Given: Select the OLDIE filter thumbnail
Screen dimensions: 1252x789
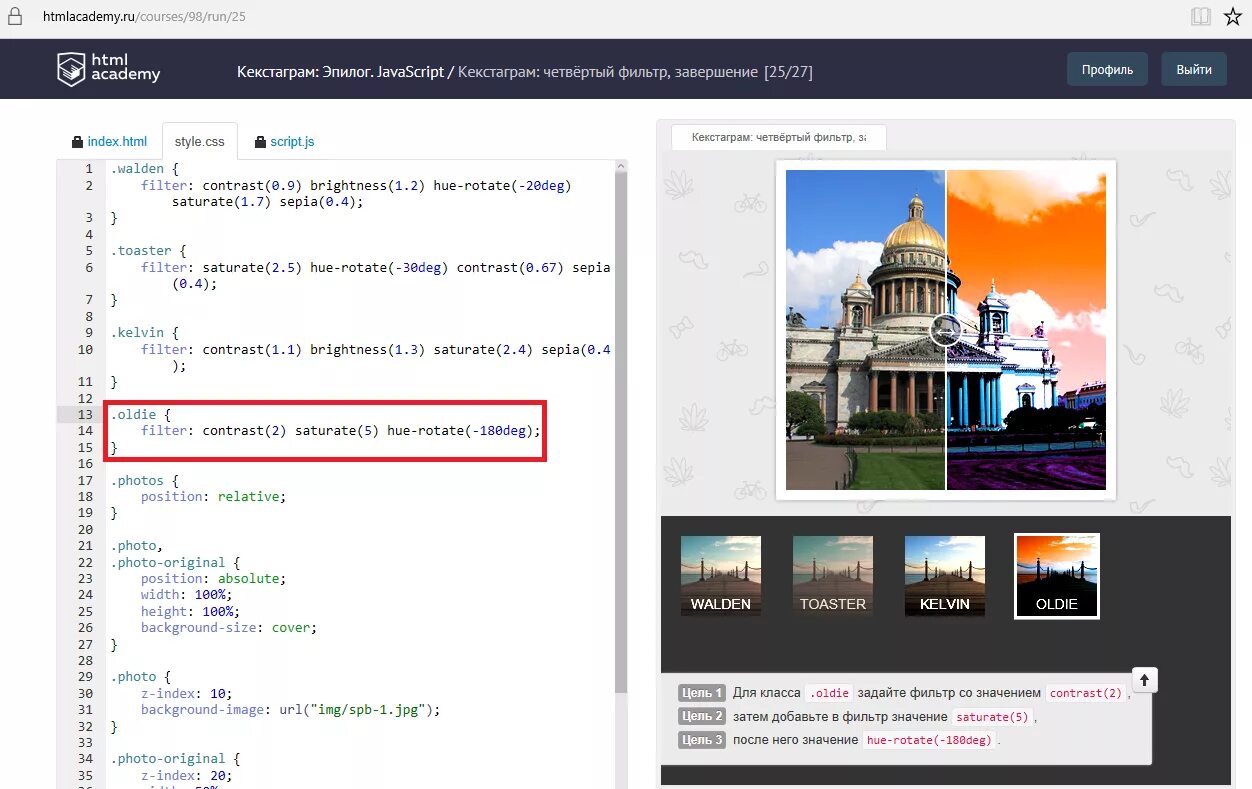Looking at the screenshot, I should [1057, 576].
